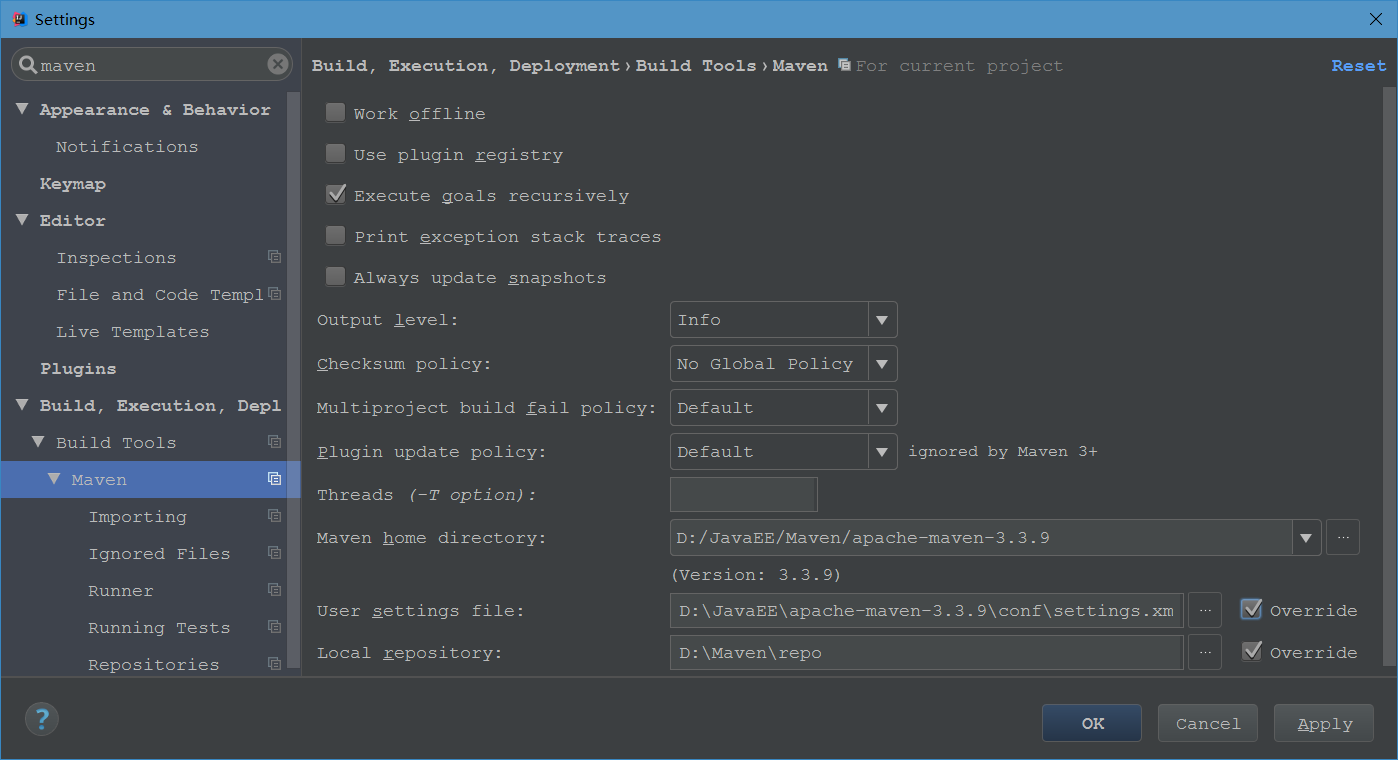Collapse the Build Tools node
This screenshot has width=1398, height=760.
tap(38, 442)
